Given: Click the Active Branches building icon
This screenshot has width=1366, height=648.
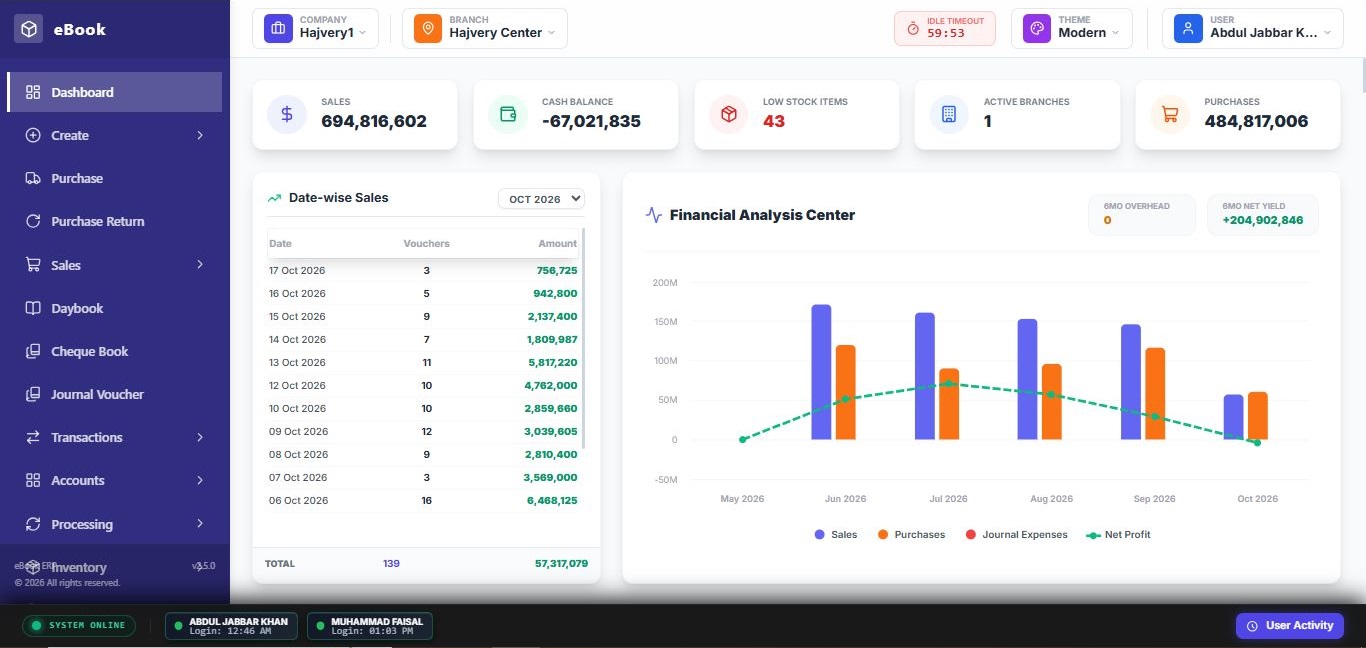Looking at the screenshot, I should click(949, 115).
